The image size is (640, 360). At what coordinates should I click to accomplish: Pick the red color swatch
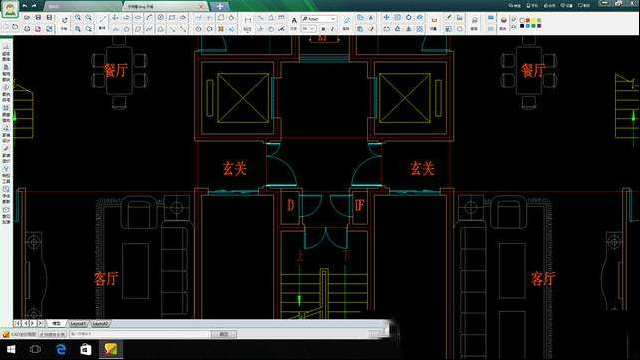528,20
